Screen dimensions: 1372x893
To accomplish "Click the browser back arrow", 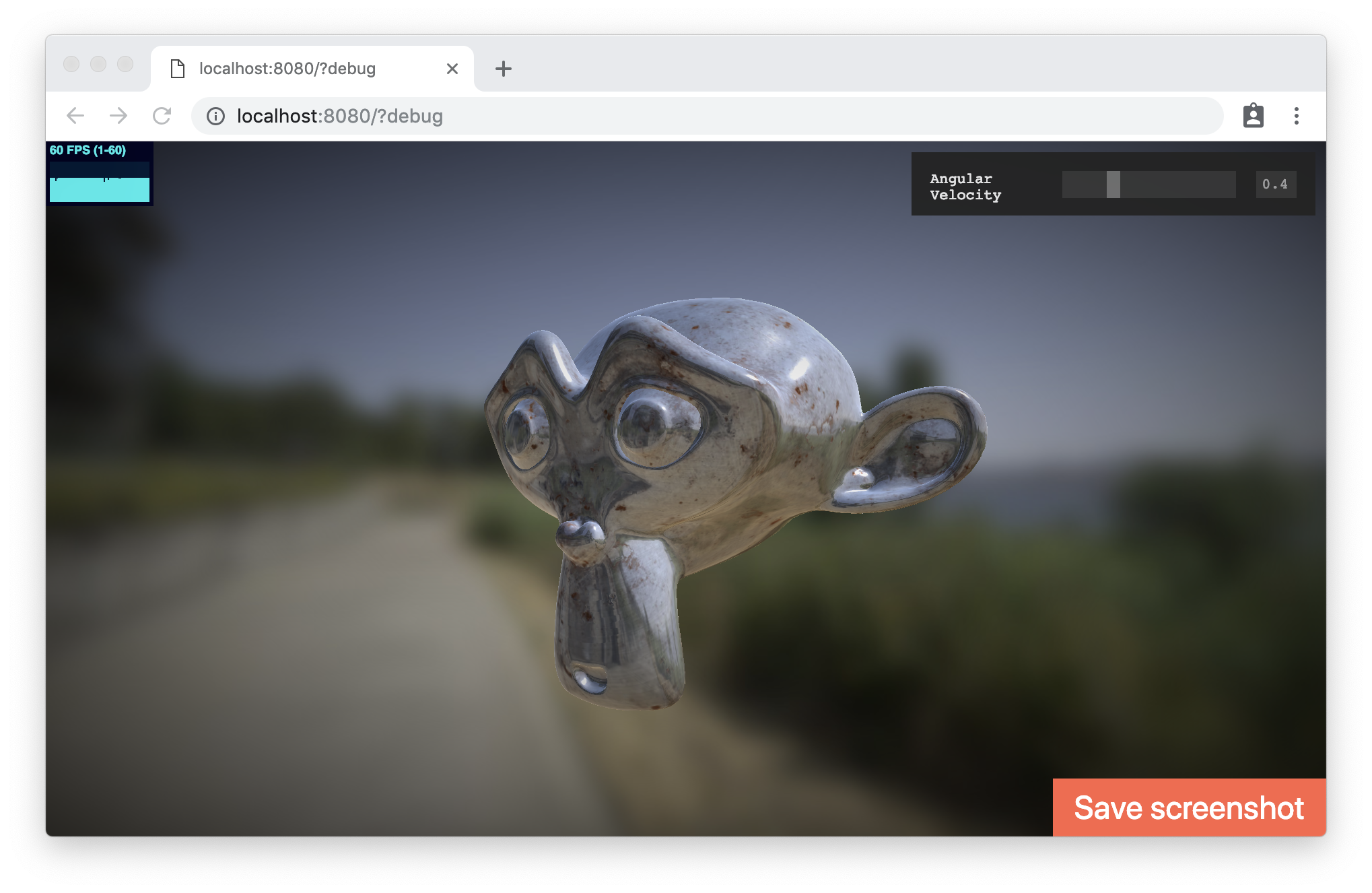I will pyautogui.click(x=75, y=116).
